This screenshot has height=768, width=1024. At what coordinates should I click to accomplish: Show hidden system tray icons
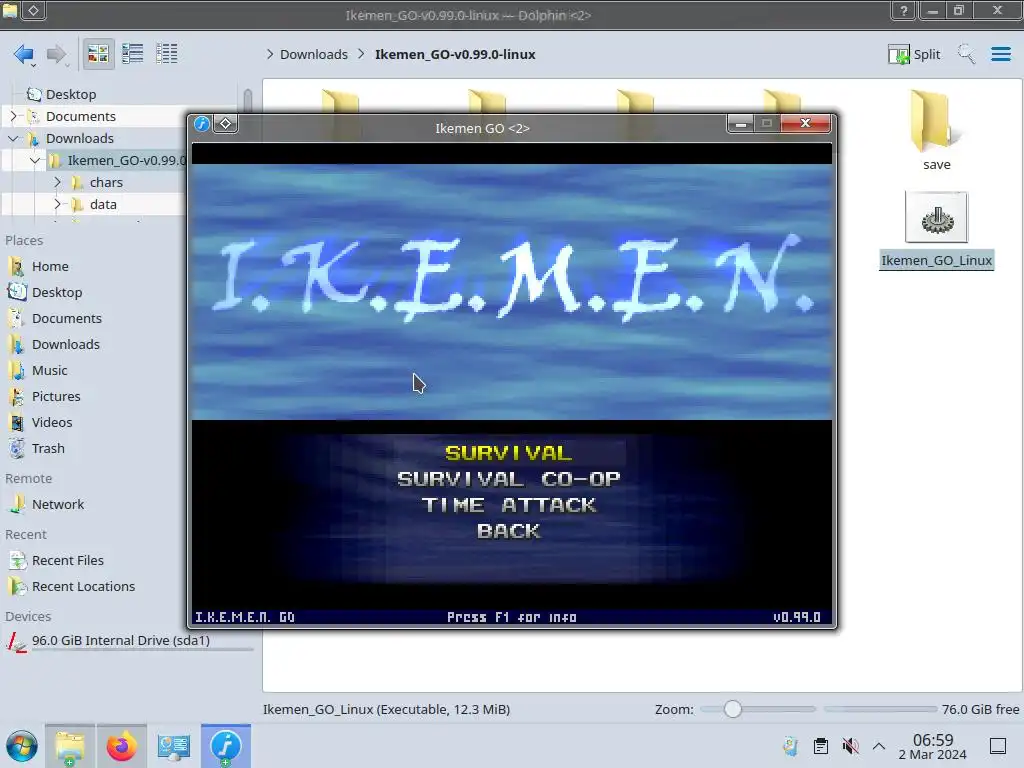click(879, 746)
